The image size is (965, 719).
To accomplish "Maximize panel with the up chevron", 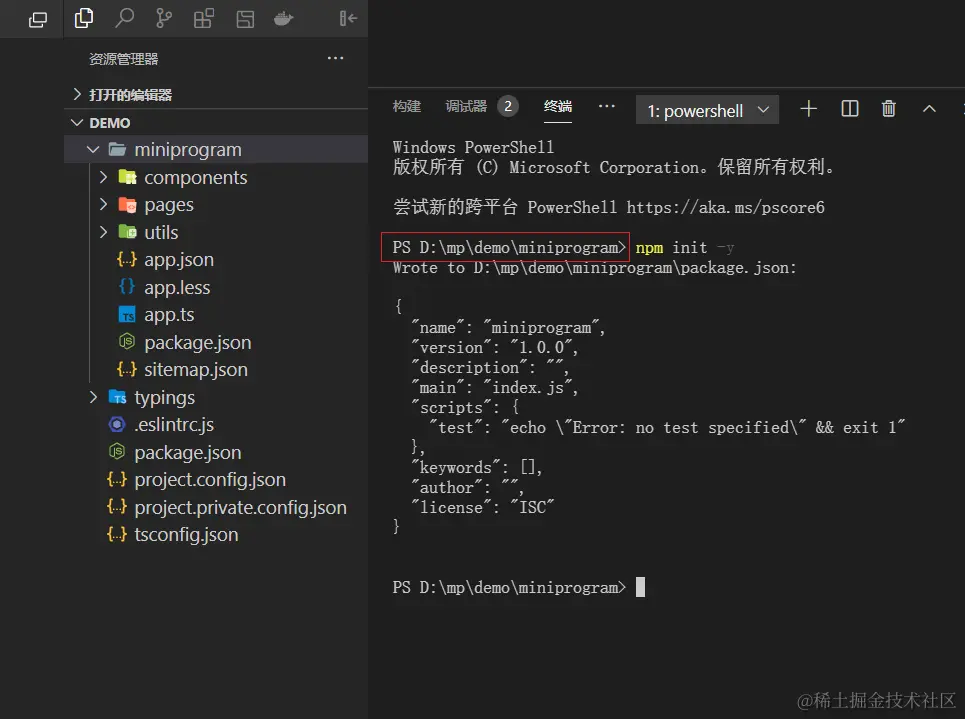I will (929, 109).
